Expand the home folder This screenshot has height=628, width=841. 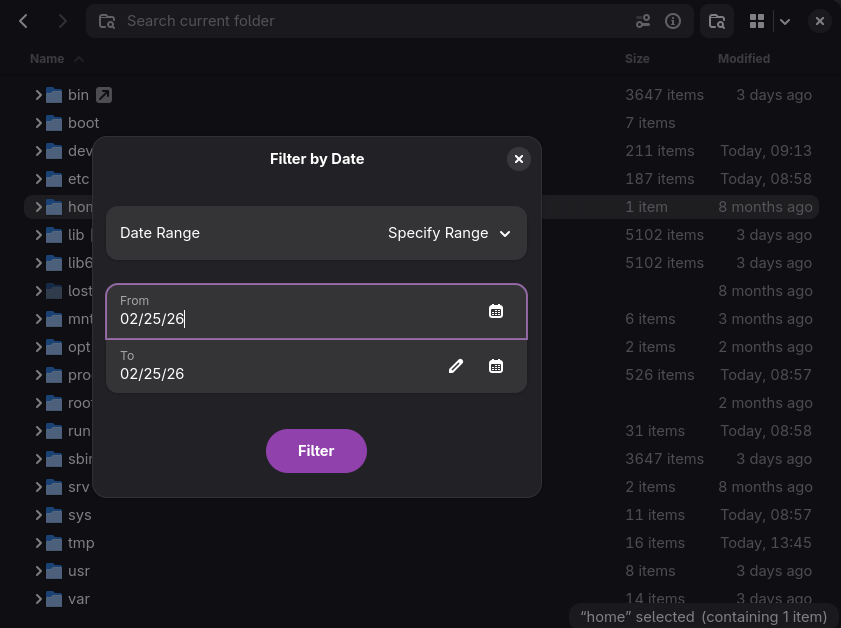pyautogui.click(x=38, y=206)
